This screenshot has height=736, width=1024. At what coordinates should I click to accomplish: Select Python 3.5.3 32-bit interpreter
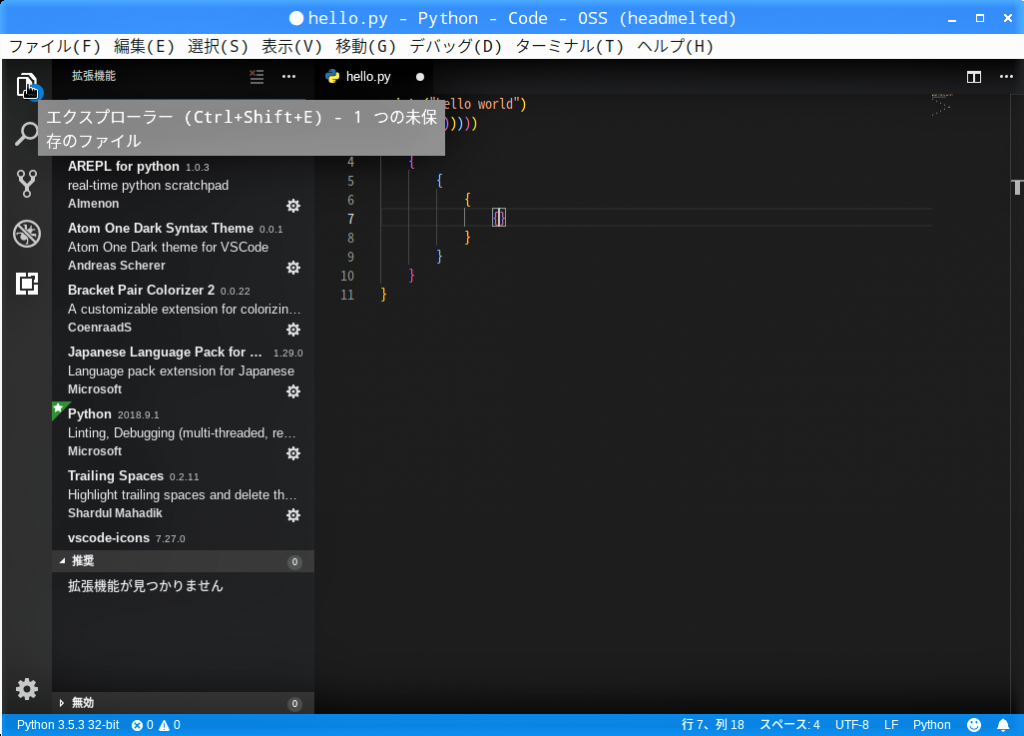pyautogui.click(x=68, y=725)
